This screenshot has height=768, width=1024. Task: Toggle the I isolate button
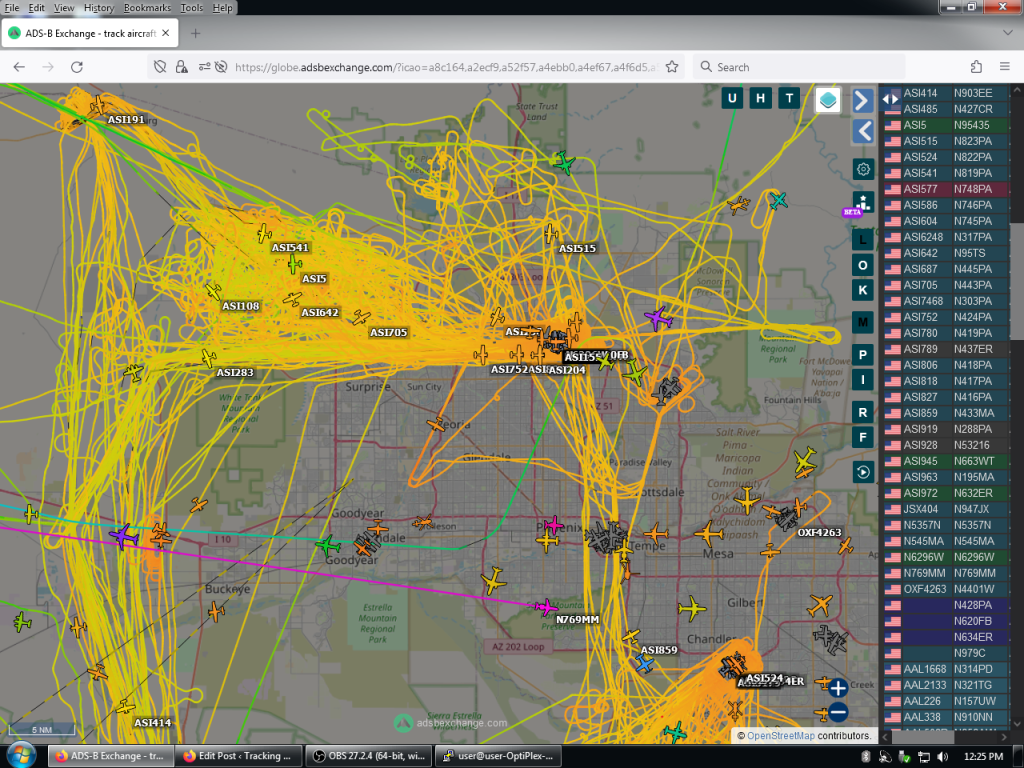pos(863,379)
